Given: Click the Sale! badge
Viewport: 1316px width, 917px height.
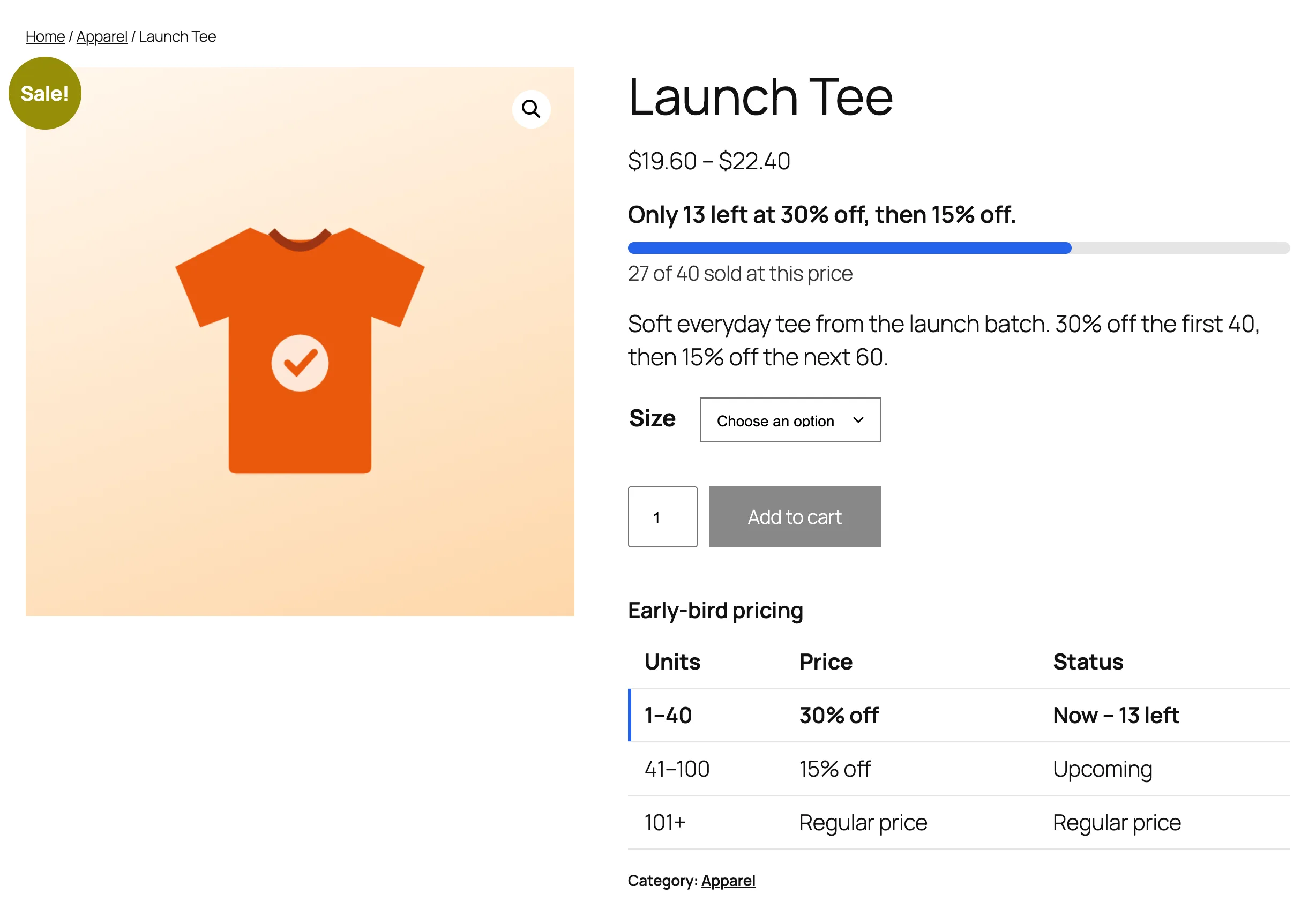Looking at the screenshot, I should click(44, 93).
